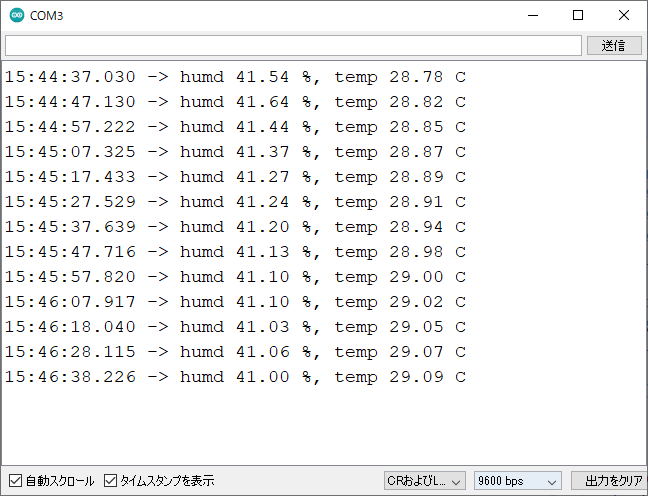Close the COM3 serial monitor window
Image resolution: width=648 pixels, height=496 pixels.
[624, 16]
